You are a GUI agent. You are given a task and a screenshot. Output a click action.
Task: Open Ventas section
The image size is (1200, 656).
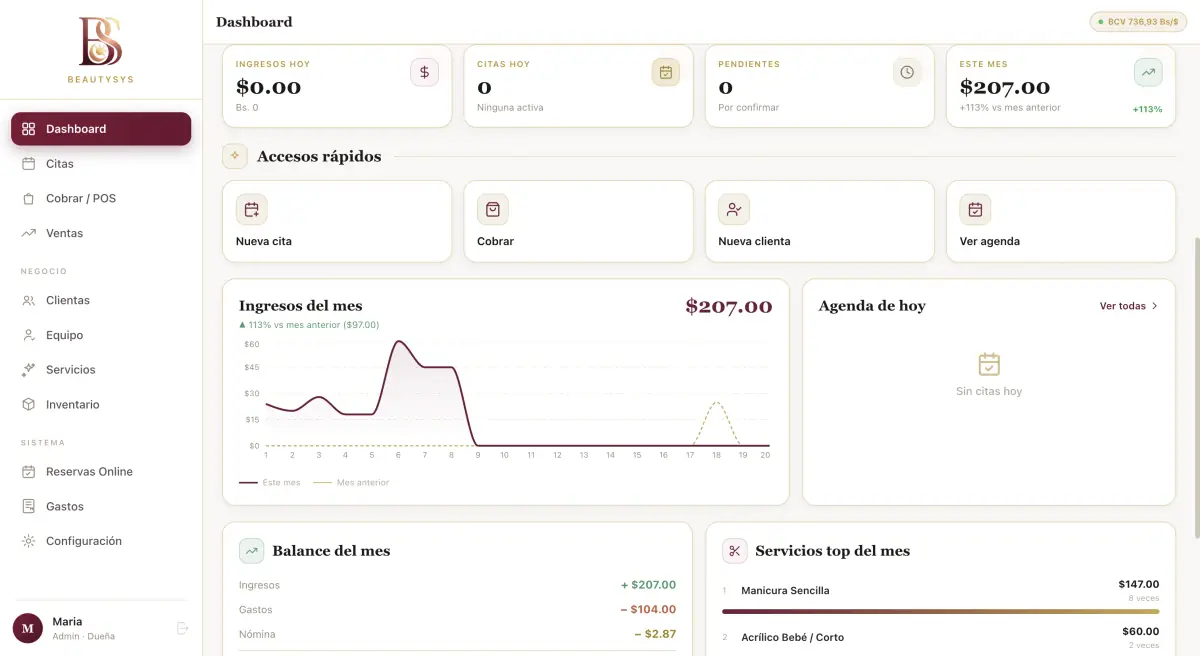click(101, 233)
